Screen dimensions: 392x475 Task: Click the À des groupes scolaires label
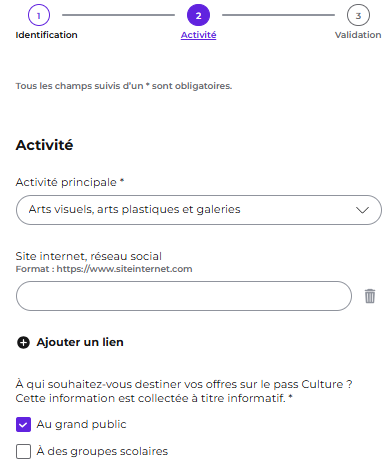(102, 451)
